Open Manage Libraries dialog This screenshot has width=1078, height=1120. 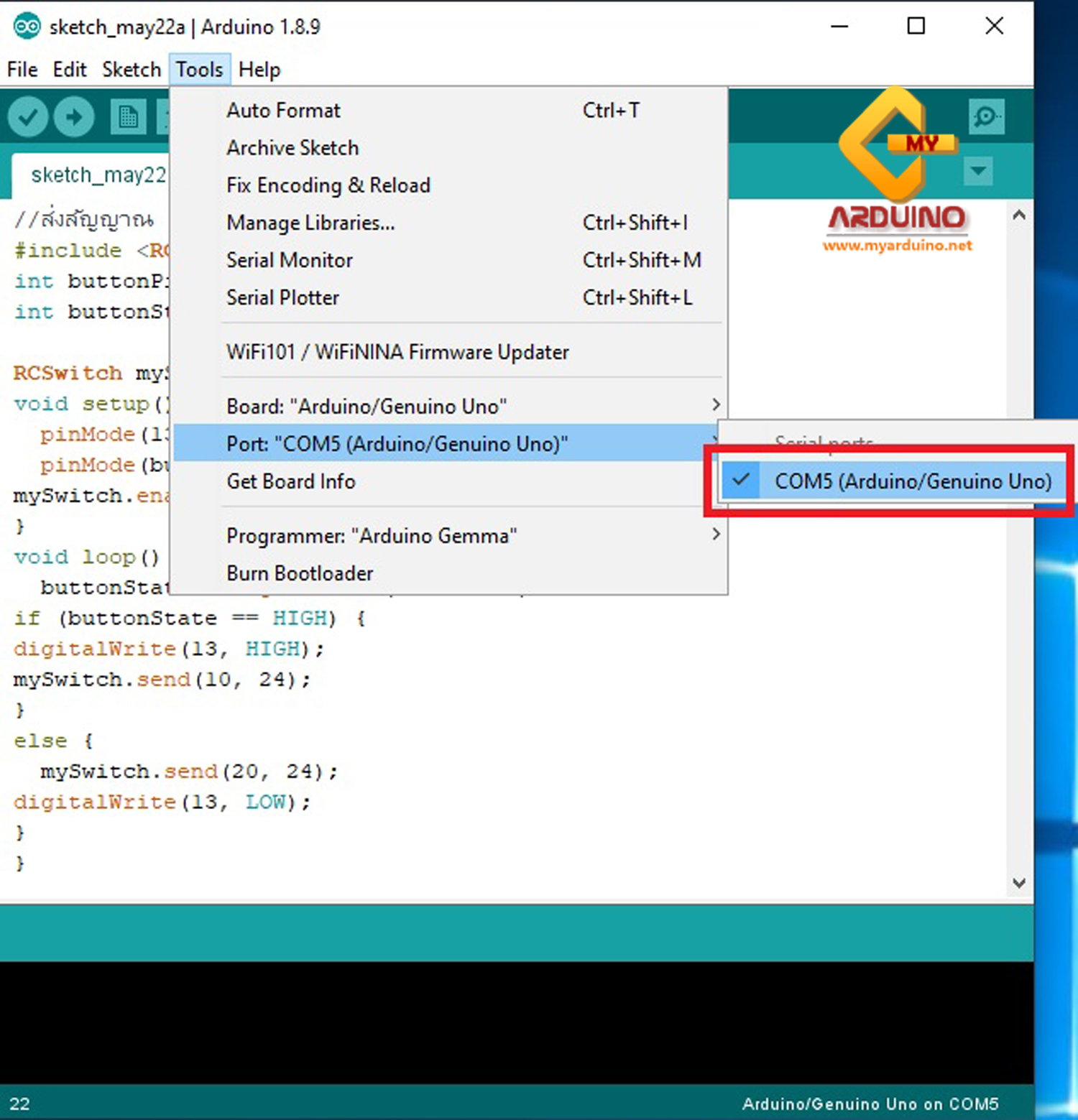[x=310, y=223]
